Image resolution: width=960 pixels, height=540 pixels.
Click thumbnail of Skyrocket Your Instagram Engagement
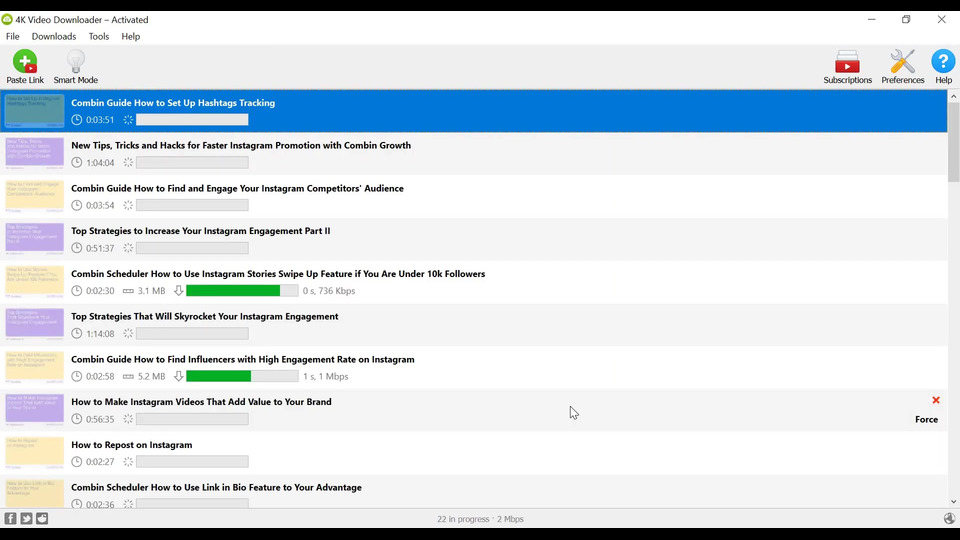point(34,324)
